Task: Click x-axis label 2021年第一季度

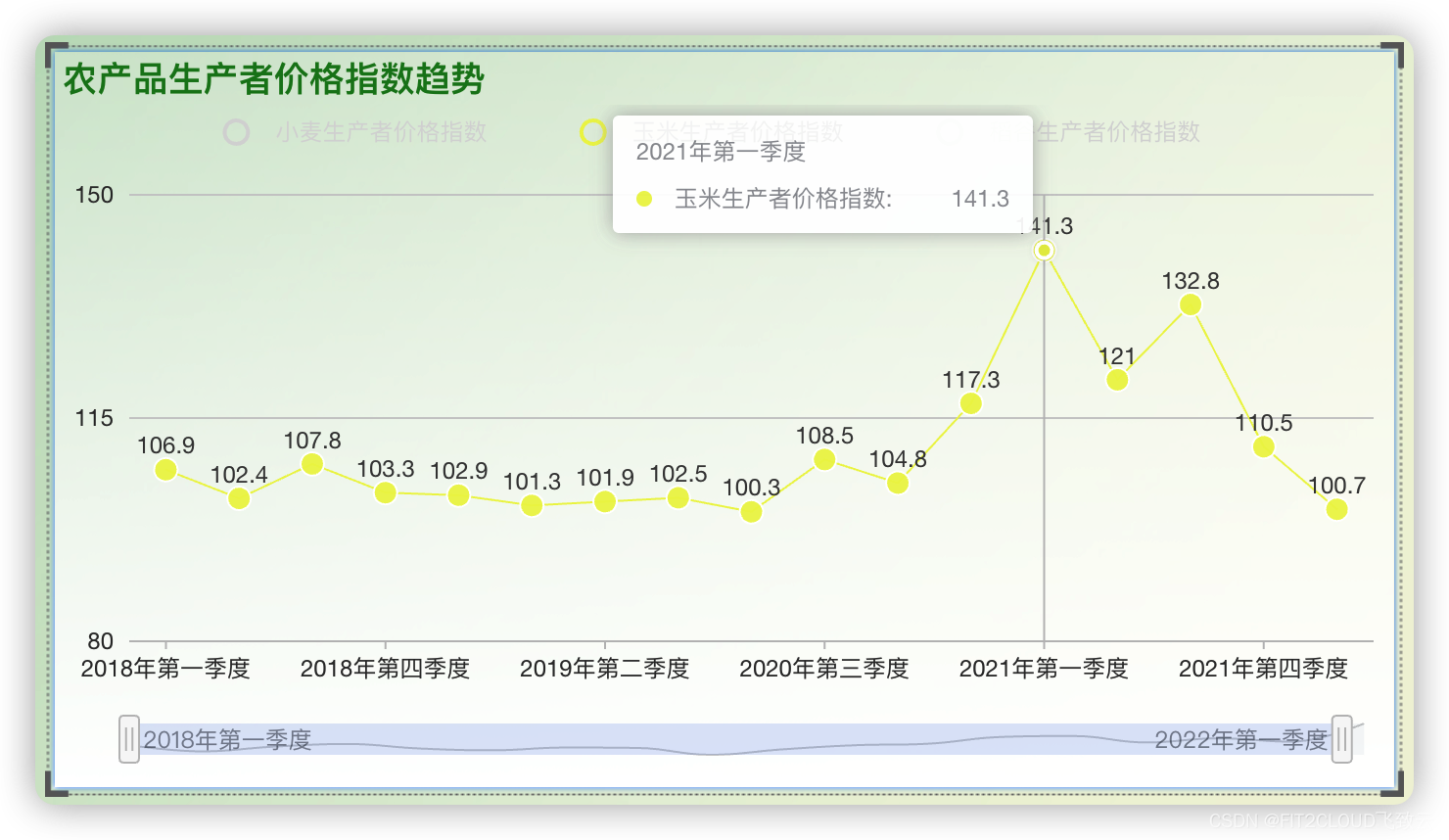Action: click(1044, 669)
